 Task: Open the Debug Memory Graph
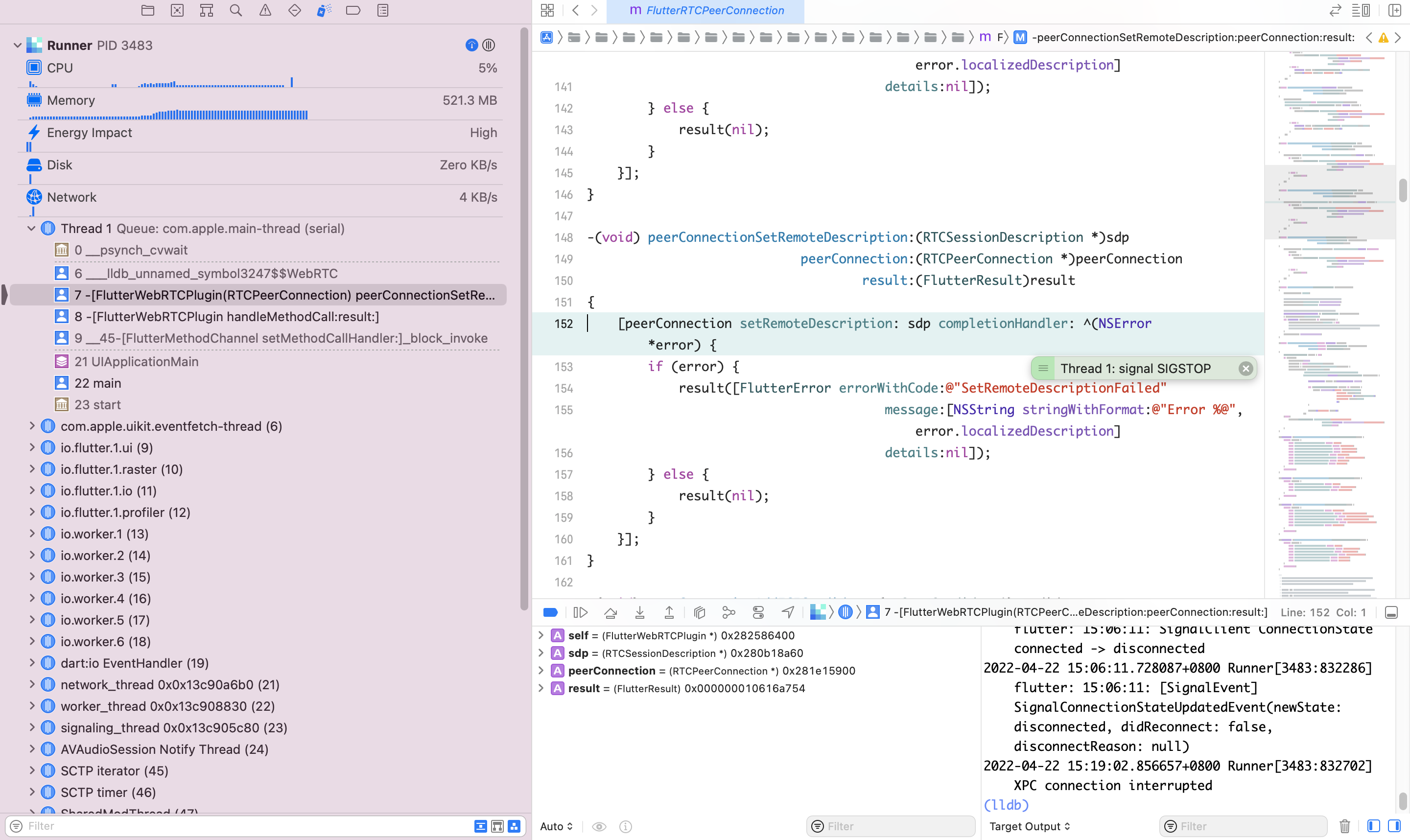(x=728, y=612)
